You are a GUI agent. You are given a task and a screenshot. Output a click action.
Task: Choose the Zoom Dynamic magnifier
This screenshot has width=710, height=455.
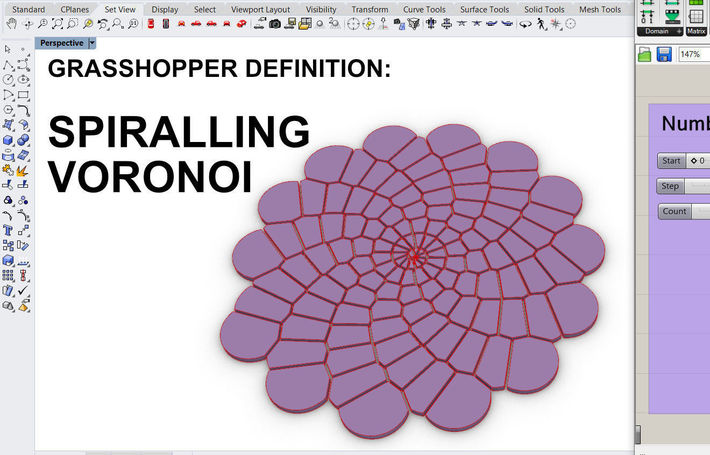click(43, 24)
